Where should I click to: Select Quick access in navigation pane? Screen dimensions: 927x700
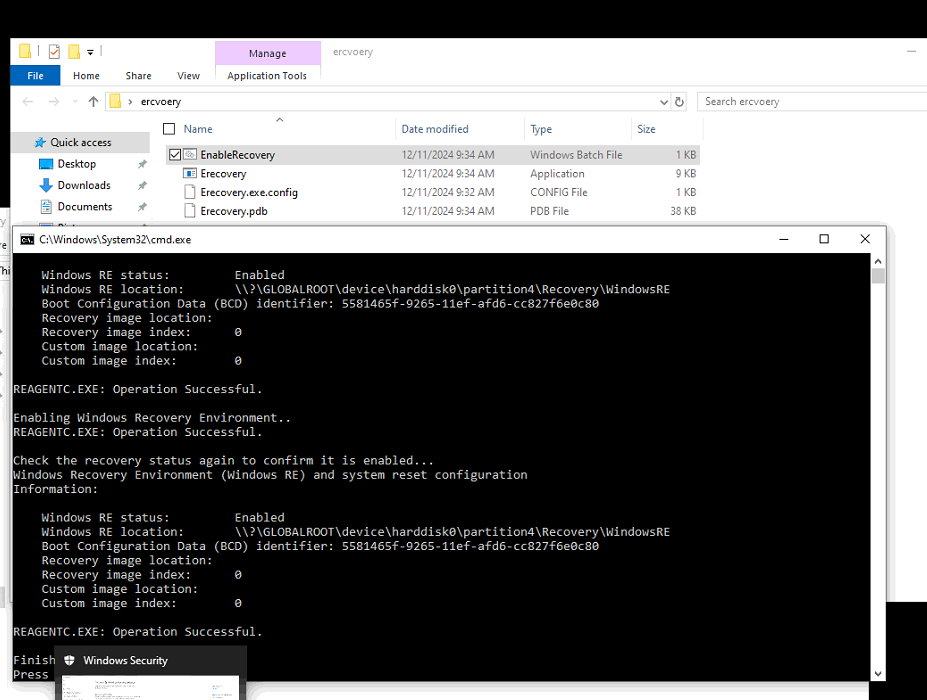[x=80, y=142]
